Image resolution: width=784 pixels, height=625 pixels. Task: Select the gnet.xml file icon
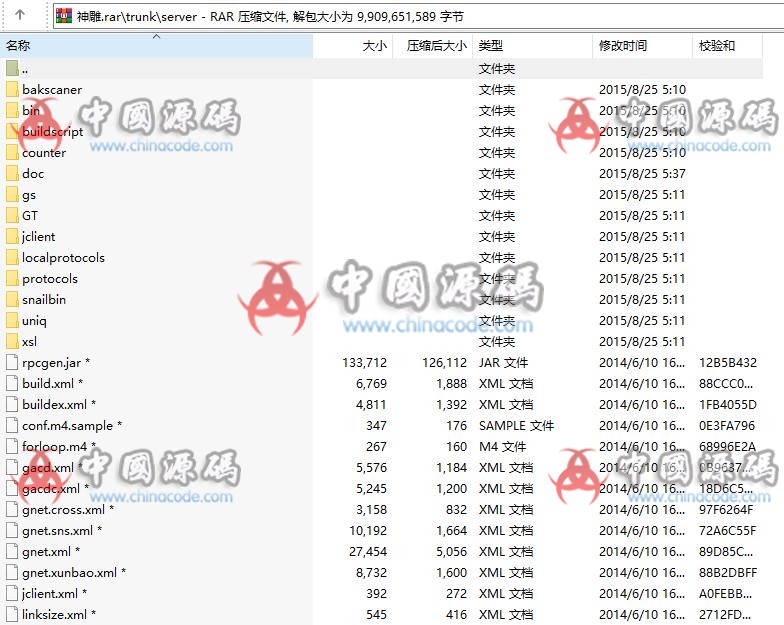tap(12, 552)
